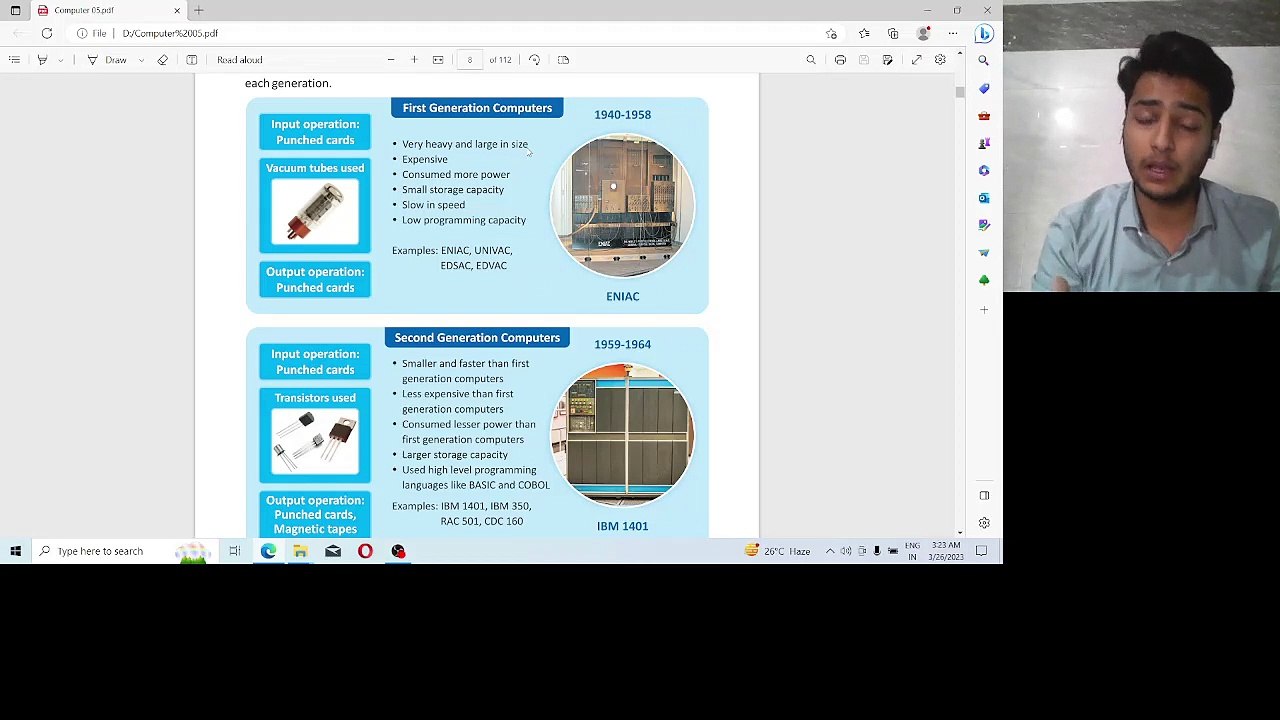Open the Windows Start menu

[x=15, y=551]
